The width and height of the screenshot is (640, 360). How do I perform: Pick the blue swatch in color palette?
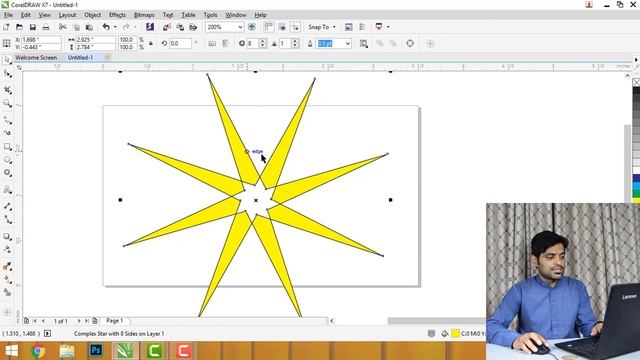coord(636,178)
